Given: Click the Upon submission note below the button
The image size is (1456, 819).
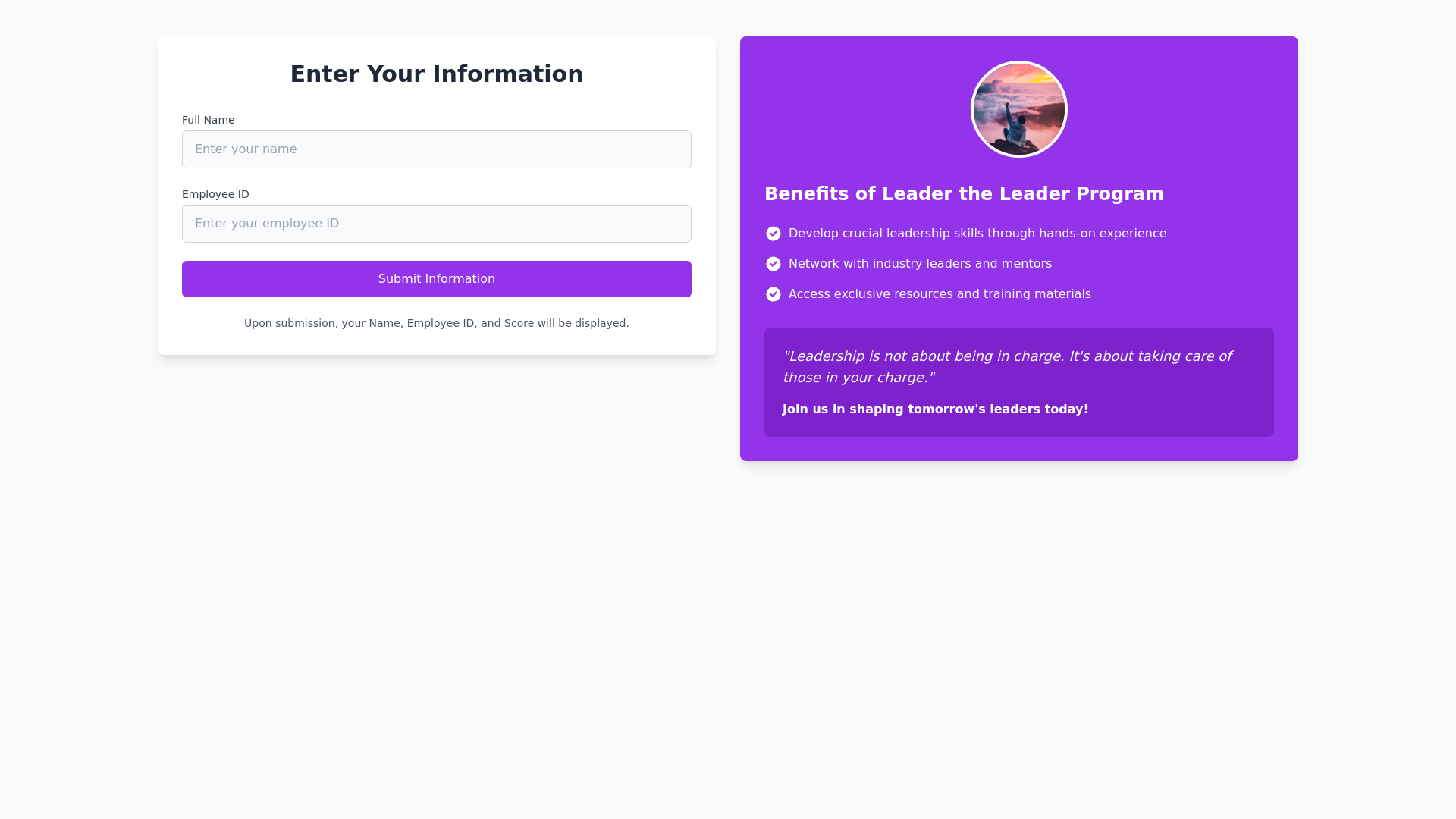Looking at the screenshot, I should 437,323.
